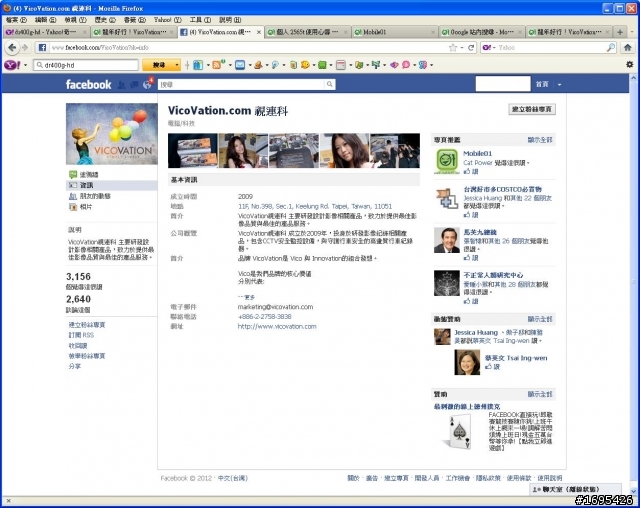The height and width of the screenshot is (508, 640).
Task: Click the pink speech-bubble icon in Yahoo toolbar
Action: (x=406, y=65)
